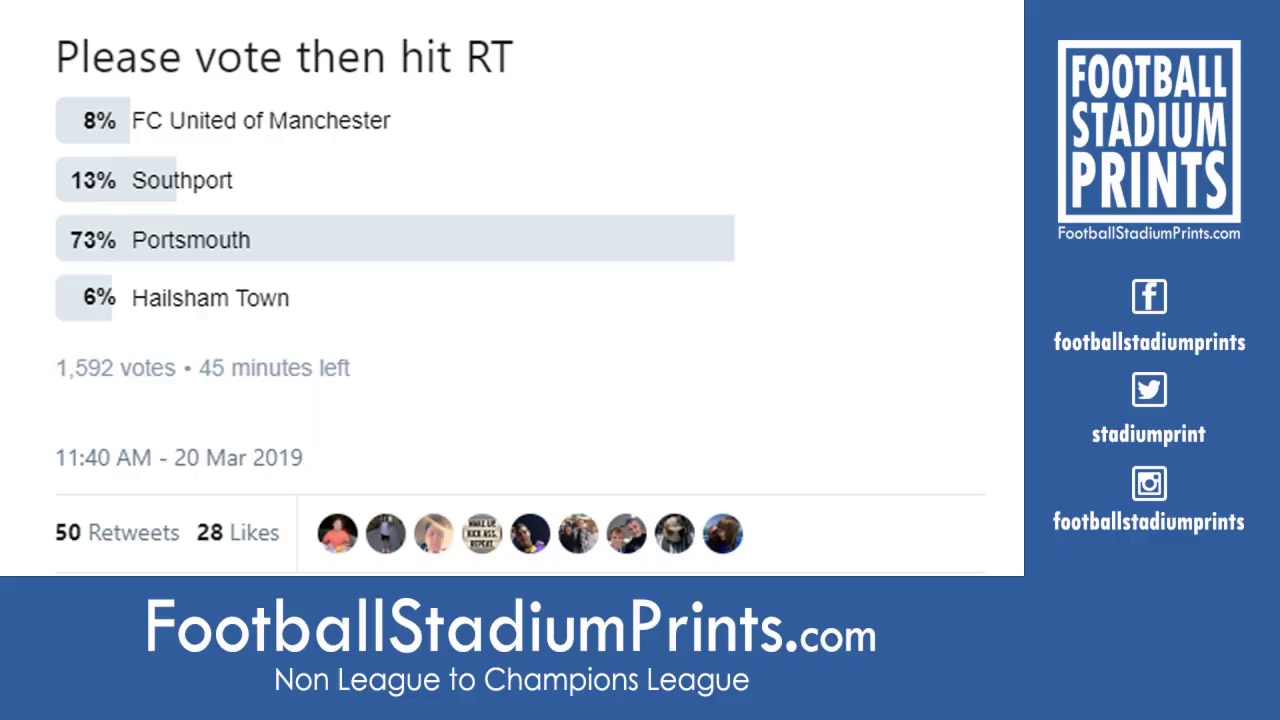Open the last avatar in the row
The image size is (1280, 720).
pos(722,534)
